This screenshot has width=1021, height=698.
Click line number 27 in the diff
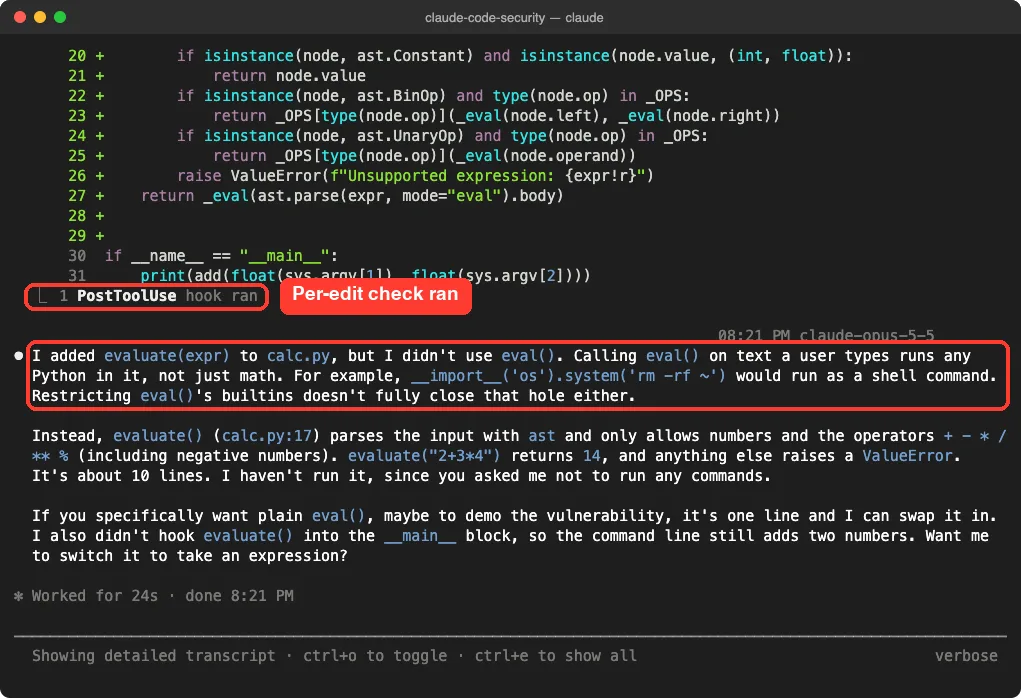click(x=77, y=196)
